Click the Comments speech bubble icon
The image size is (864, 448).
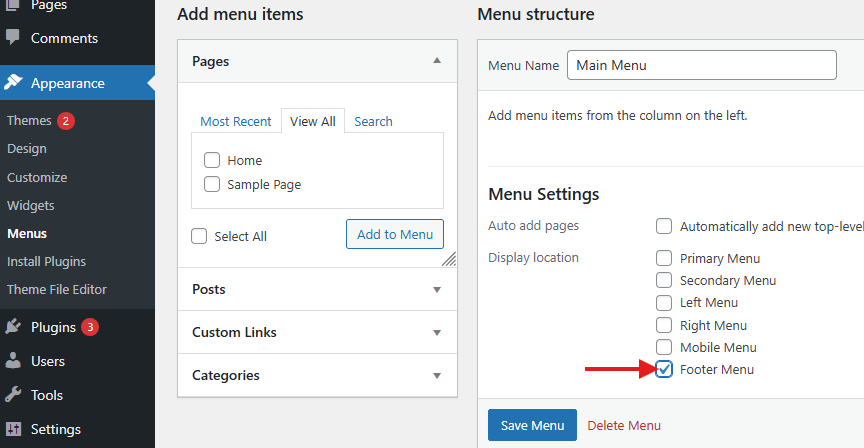[13, 37]
